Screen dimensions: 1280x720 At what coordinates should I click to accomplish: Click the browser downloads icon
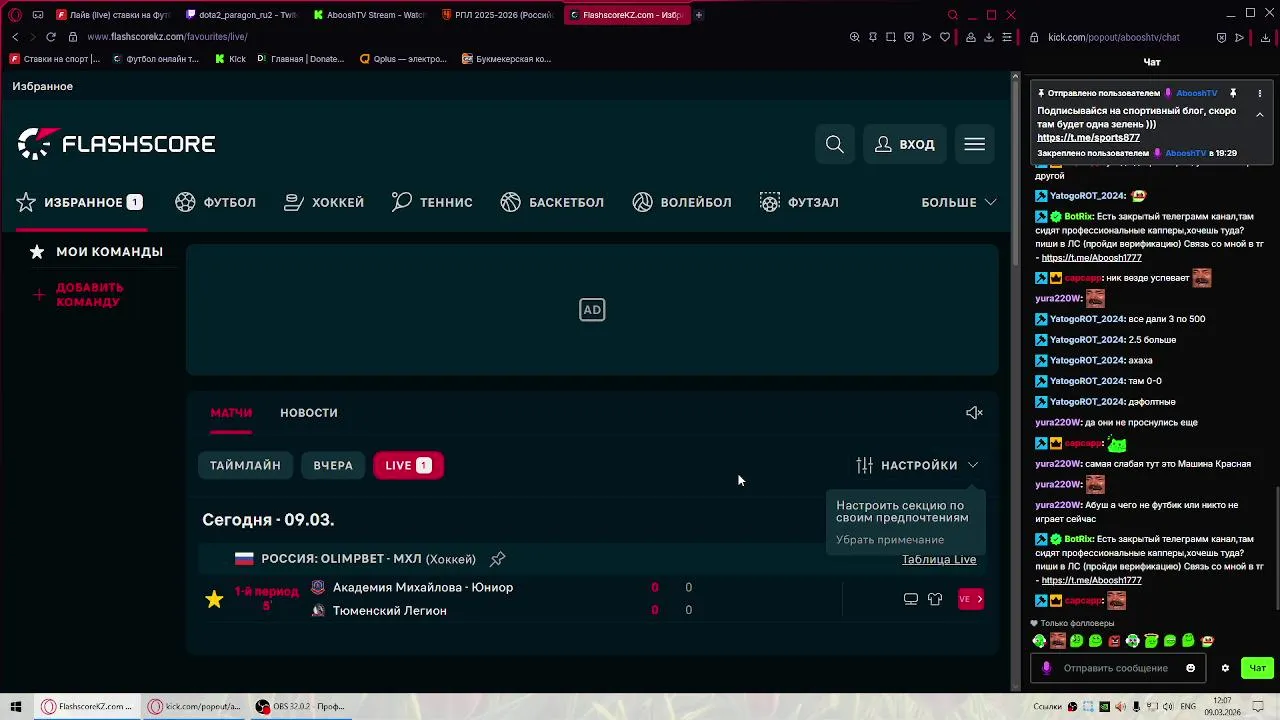pos(989,37)
